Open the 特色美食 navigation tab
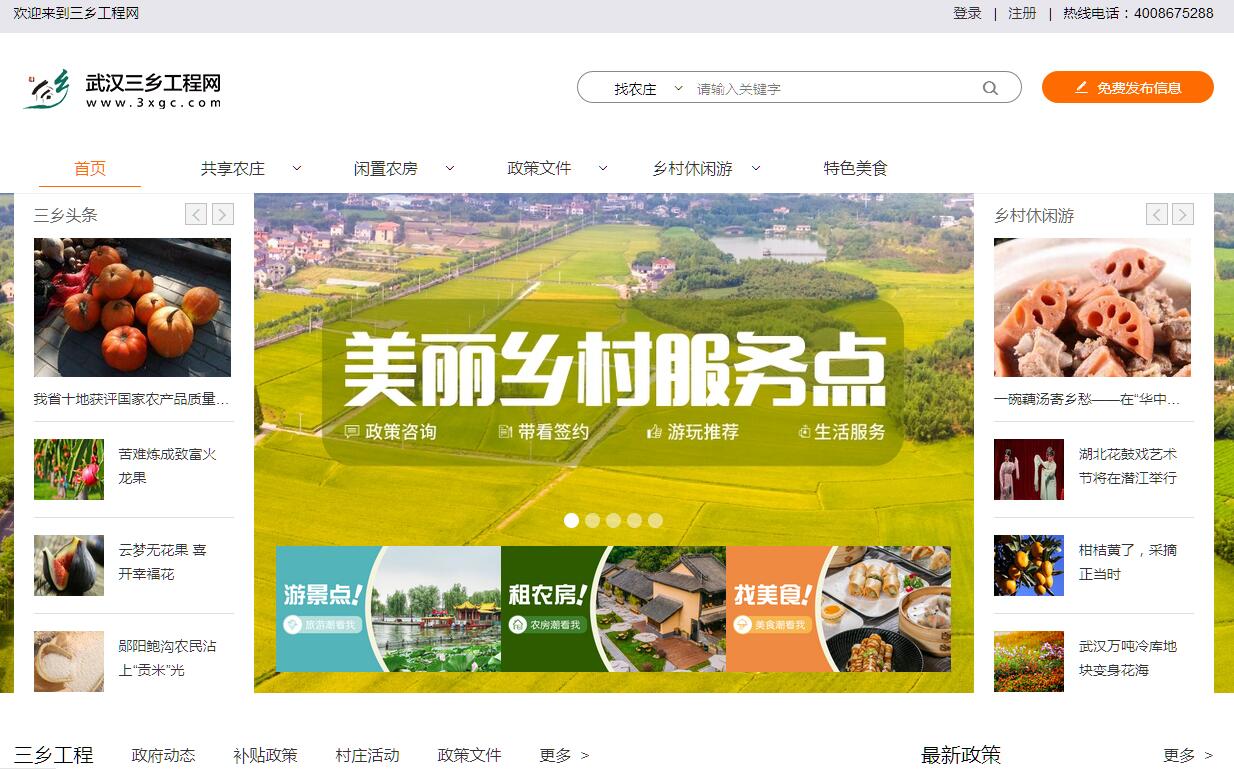This screenshot has width=1234, height=769. [855, 168]
